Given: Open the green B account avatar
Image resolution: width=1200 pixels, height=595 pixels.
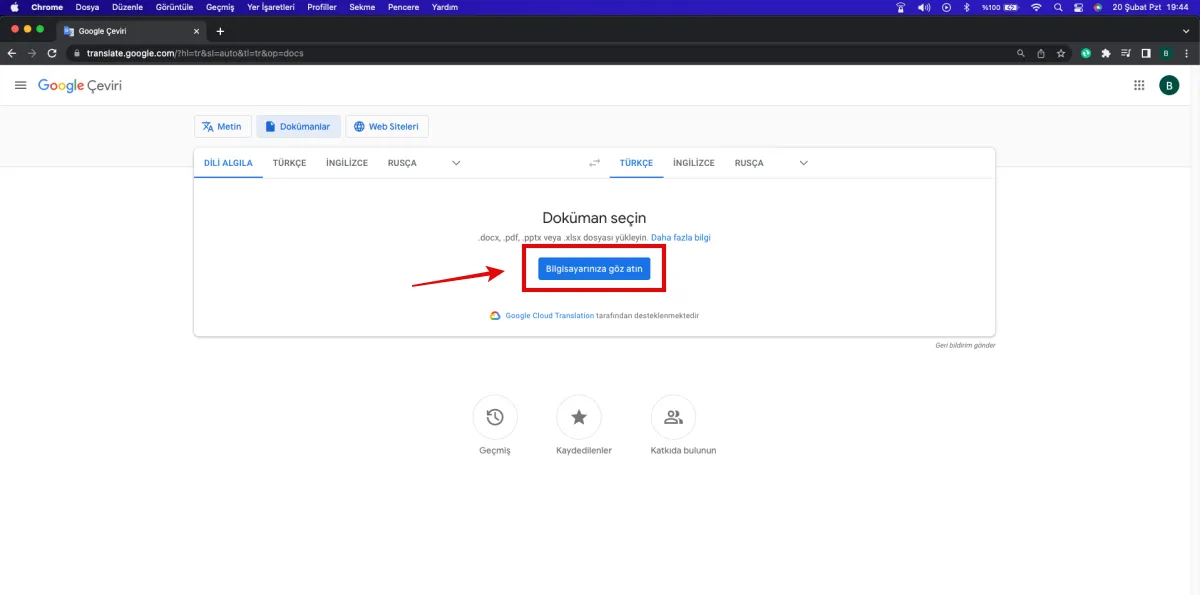Looking at the screenshot, I should pos(1169,86).
